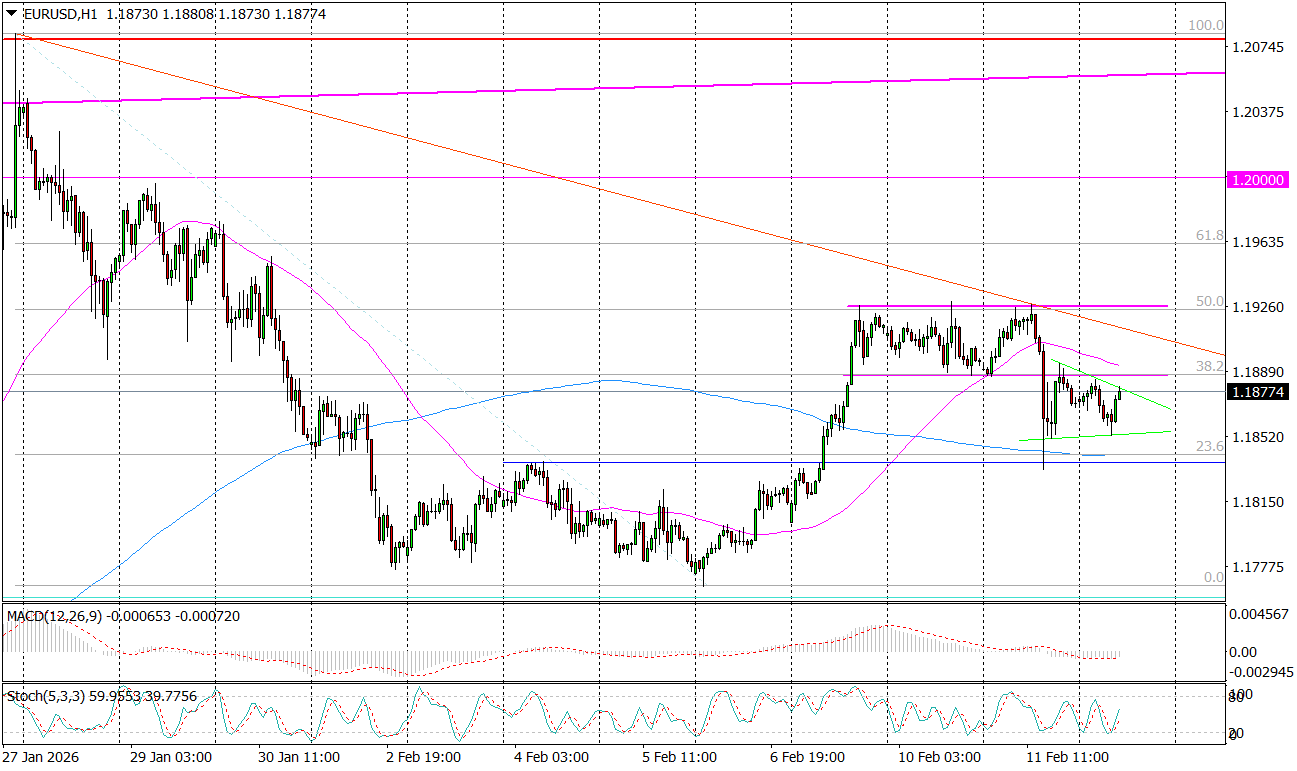Open the chart symbol dropdown arrow
Screen dimensions: 1297x771
click(10, 15)
